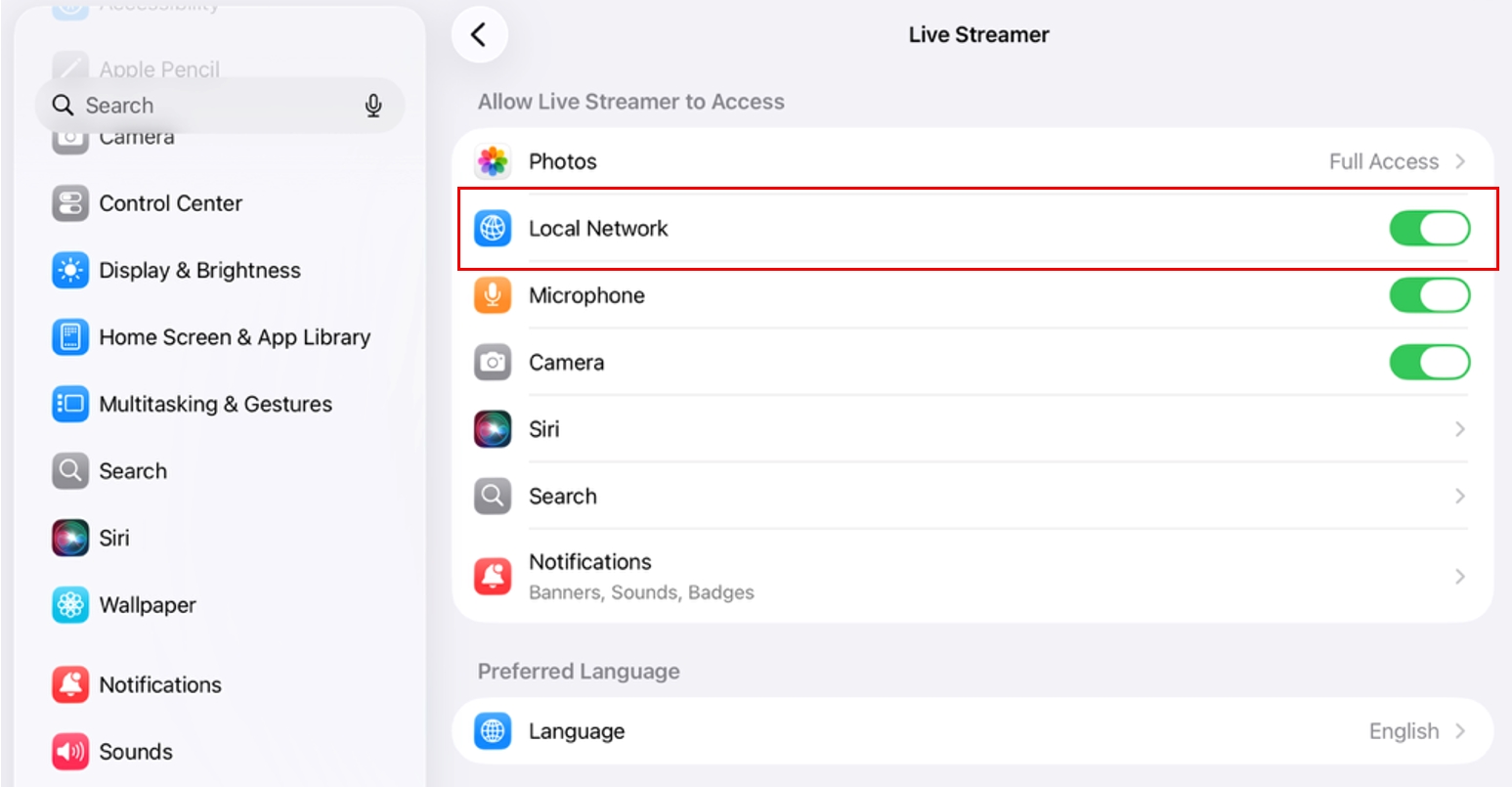Click the Search input field
Viewport: 1512px width, 787px height.
click(215, 106)
